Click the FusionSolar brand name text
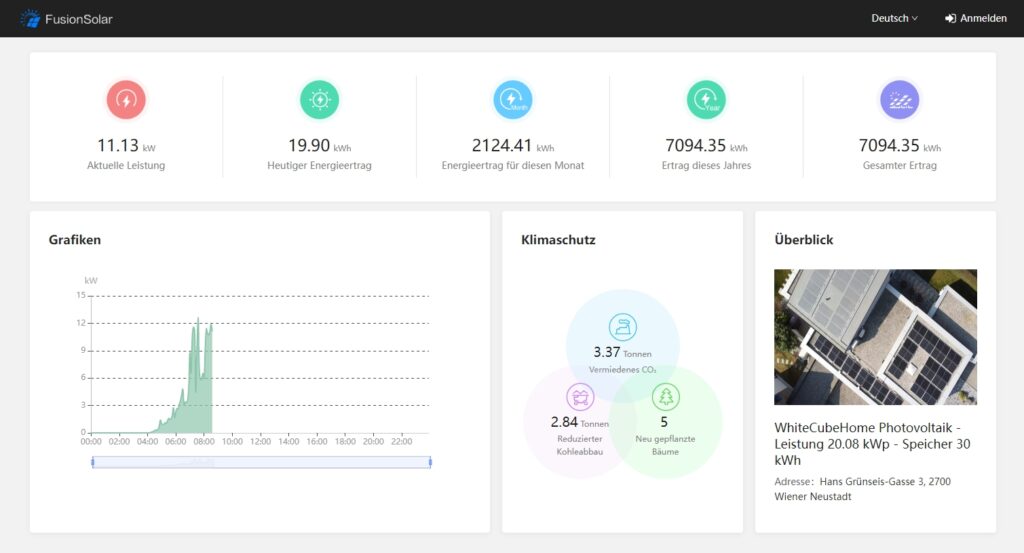 click(x=79, y=19)
